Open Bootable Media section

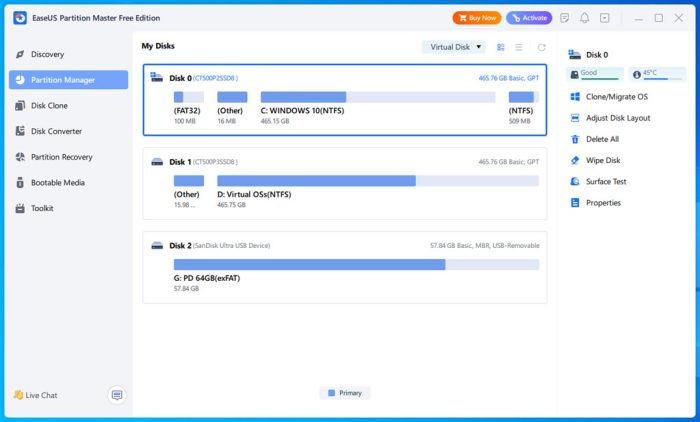coord(68,183)
